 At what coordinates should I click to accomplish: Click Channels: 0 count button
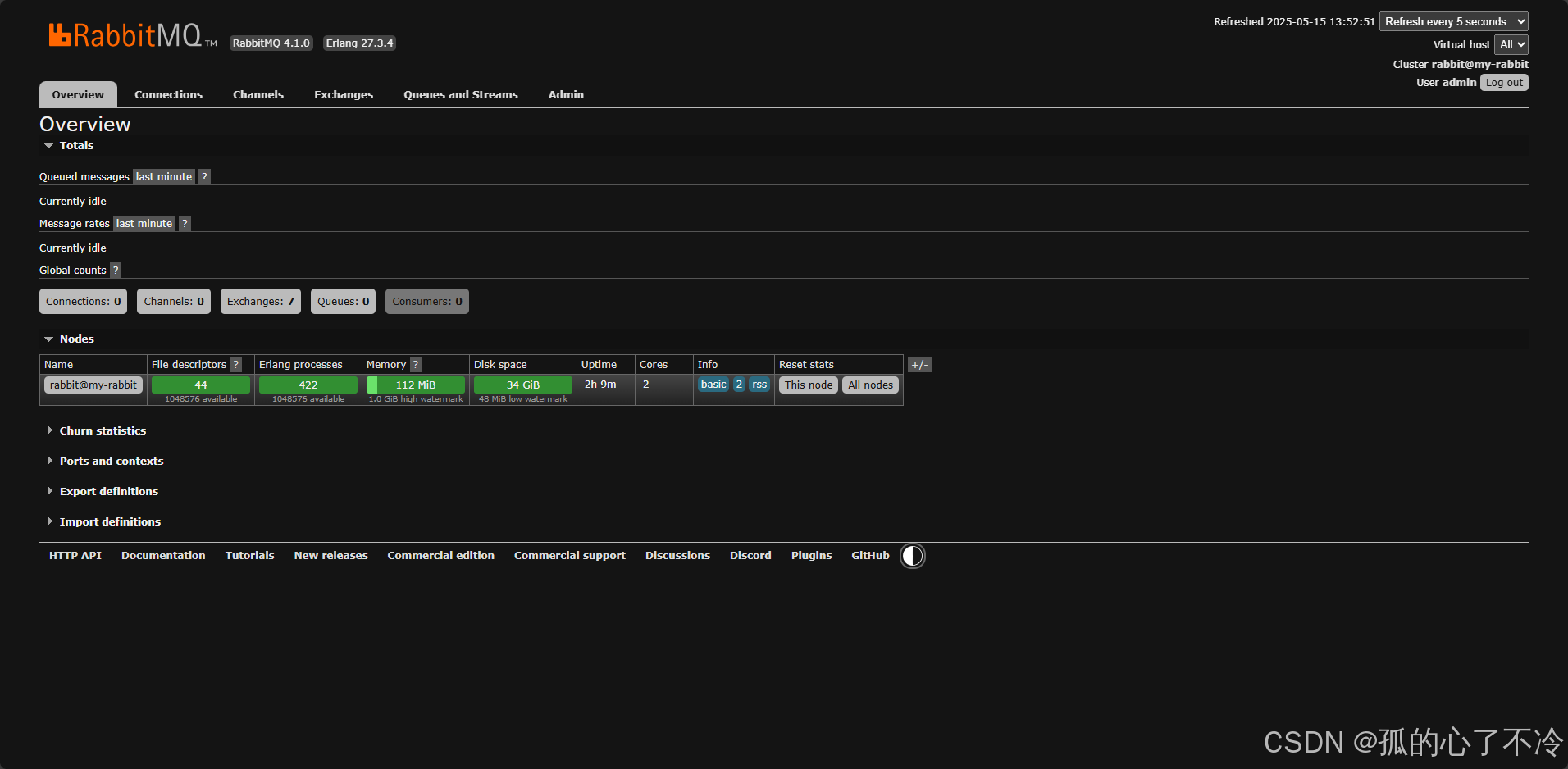174,301
